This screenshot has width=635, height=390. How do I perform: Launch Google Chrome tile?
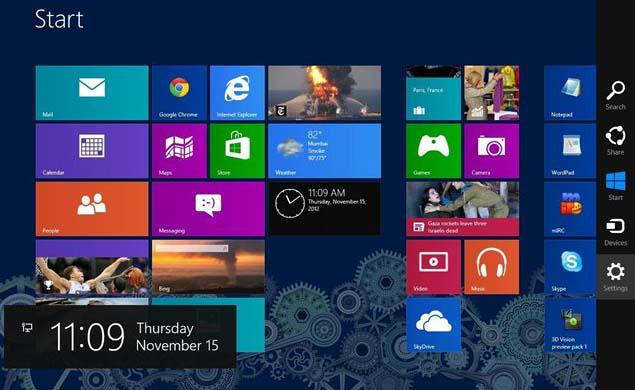coord(179,93)
